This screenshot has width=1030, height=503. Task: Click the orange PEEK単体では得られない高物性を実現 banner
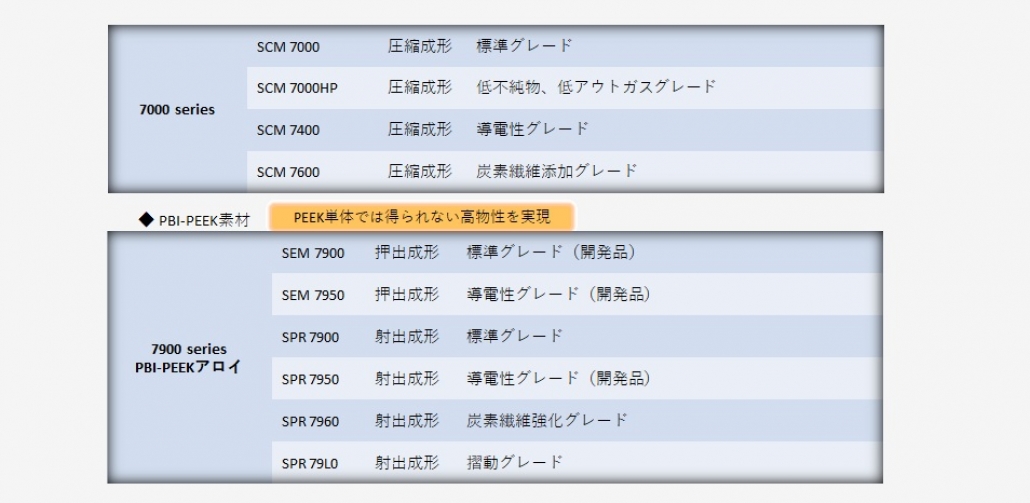pos(423,216)
